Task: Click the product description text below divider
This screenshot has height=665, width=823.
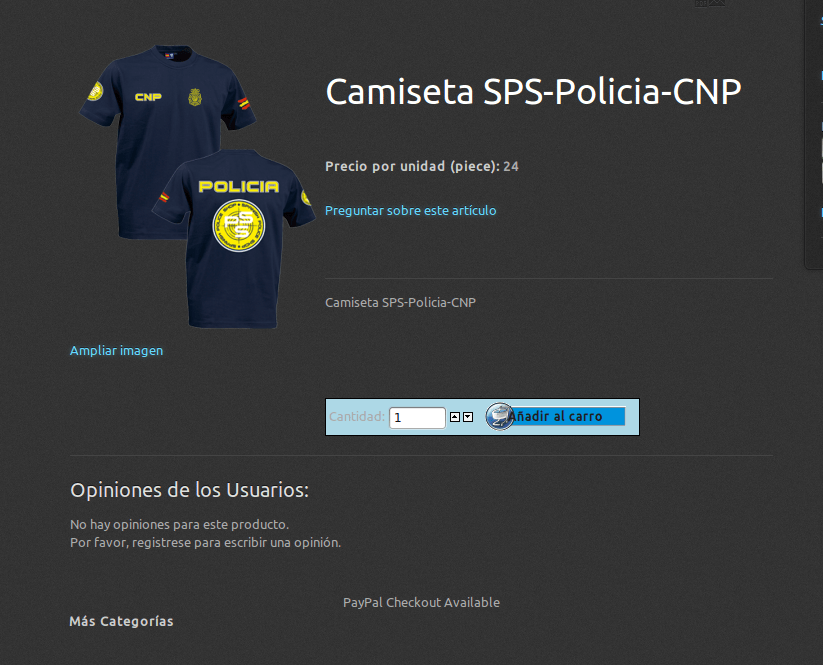Action: (400, 302)
